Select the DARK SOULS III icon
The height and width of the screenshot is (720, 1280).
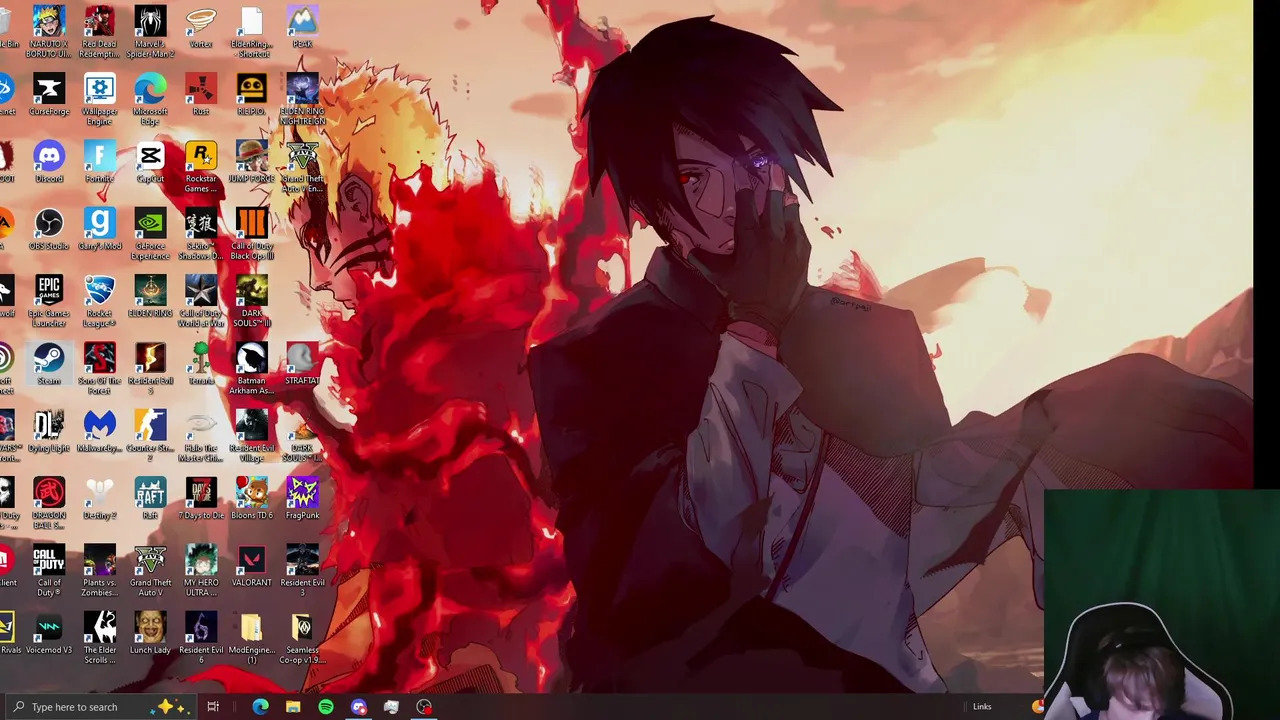251,300
